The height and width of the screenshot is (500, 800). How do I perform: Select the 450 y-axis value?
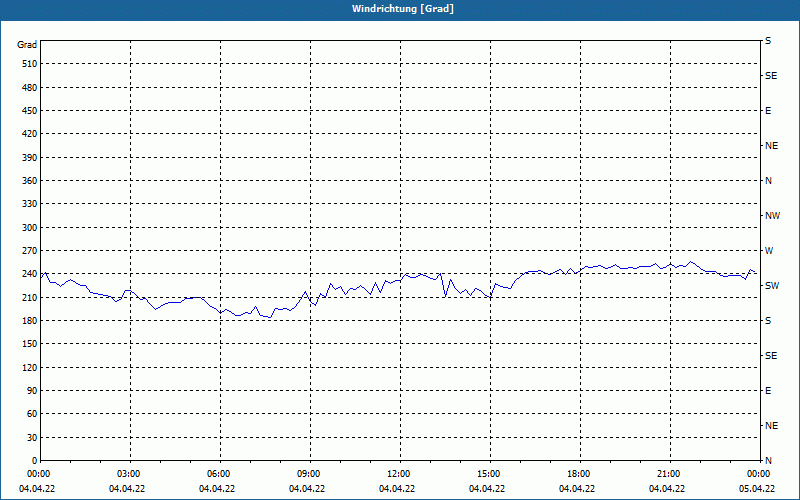tap(30, 111)
